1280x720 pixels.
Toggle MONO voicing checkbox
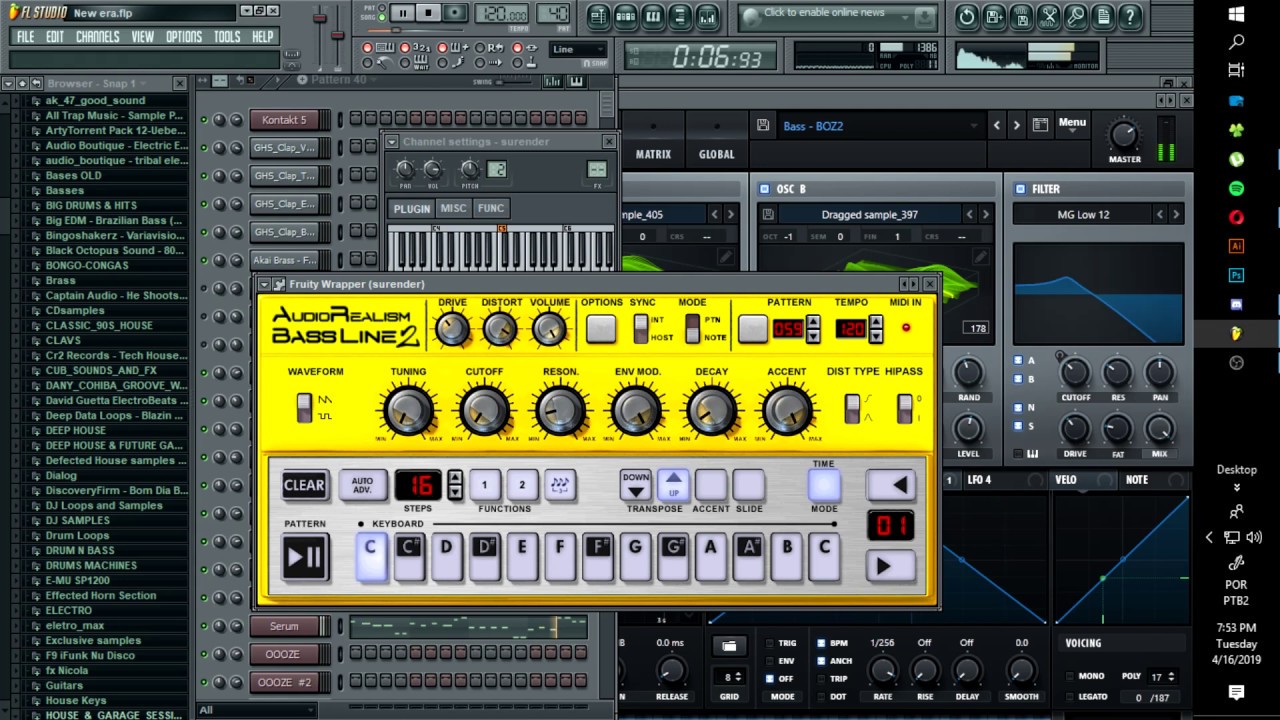pyautogui.click(x=1068, y=676)
